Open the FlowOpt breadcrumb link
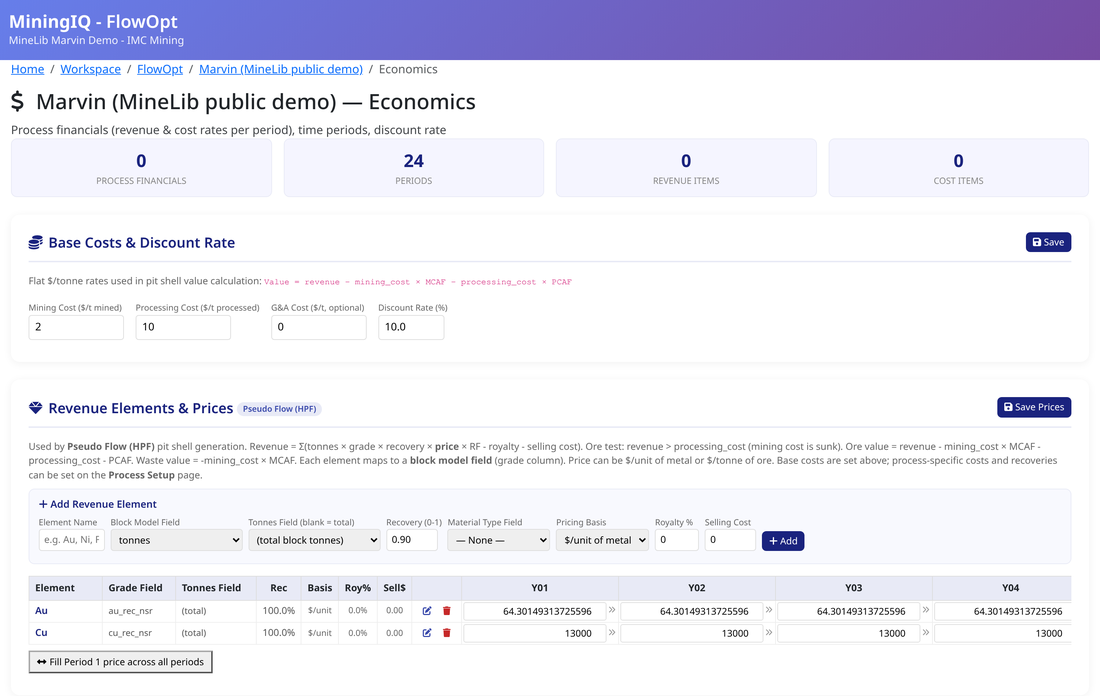 pos(160,69)
